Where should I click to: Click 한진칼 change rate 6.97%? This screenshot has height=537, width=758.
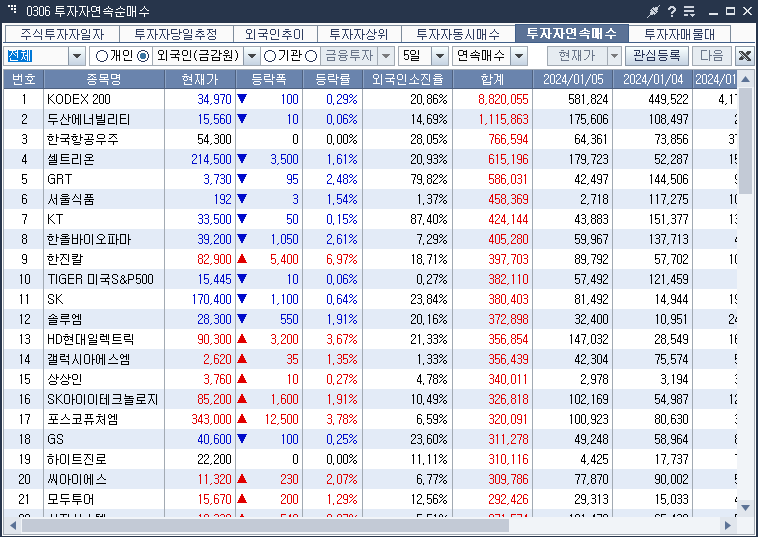point(341,259)
